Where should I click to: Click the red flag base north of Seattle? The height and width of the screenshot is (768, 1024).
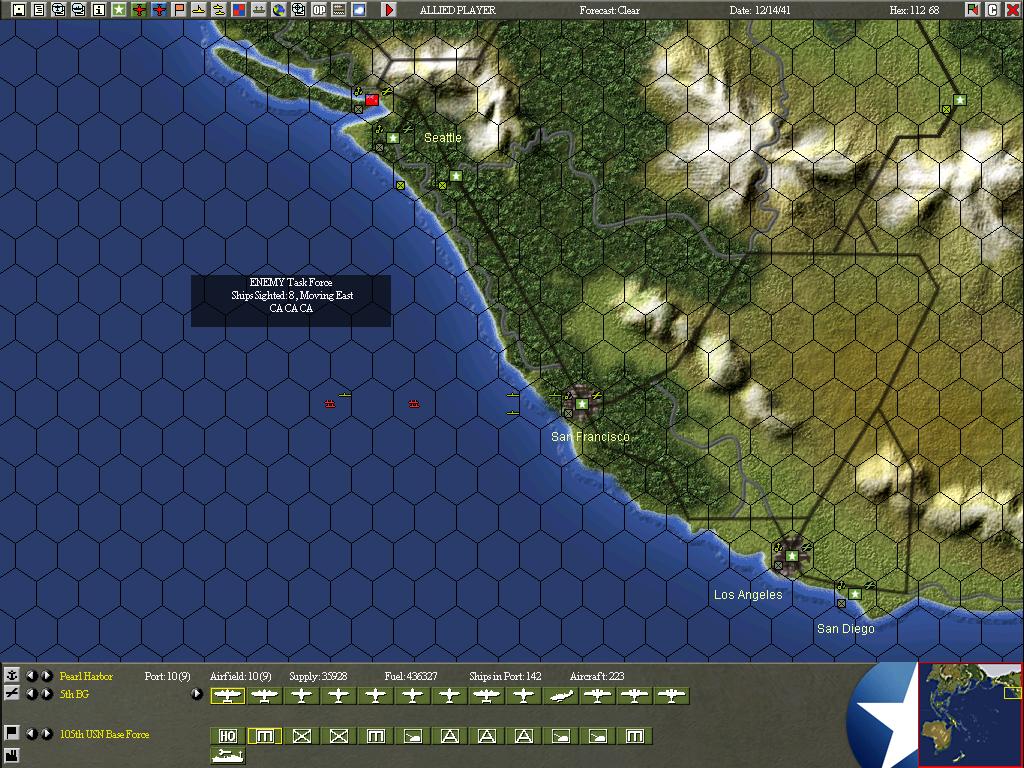(x=372, y=99)
